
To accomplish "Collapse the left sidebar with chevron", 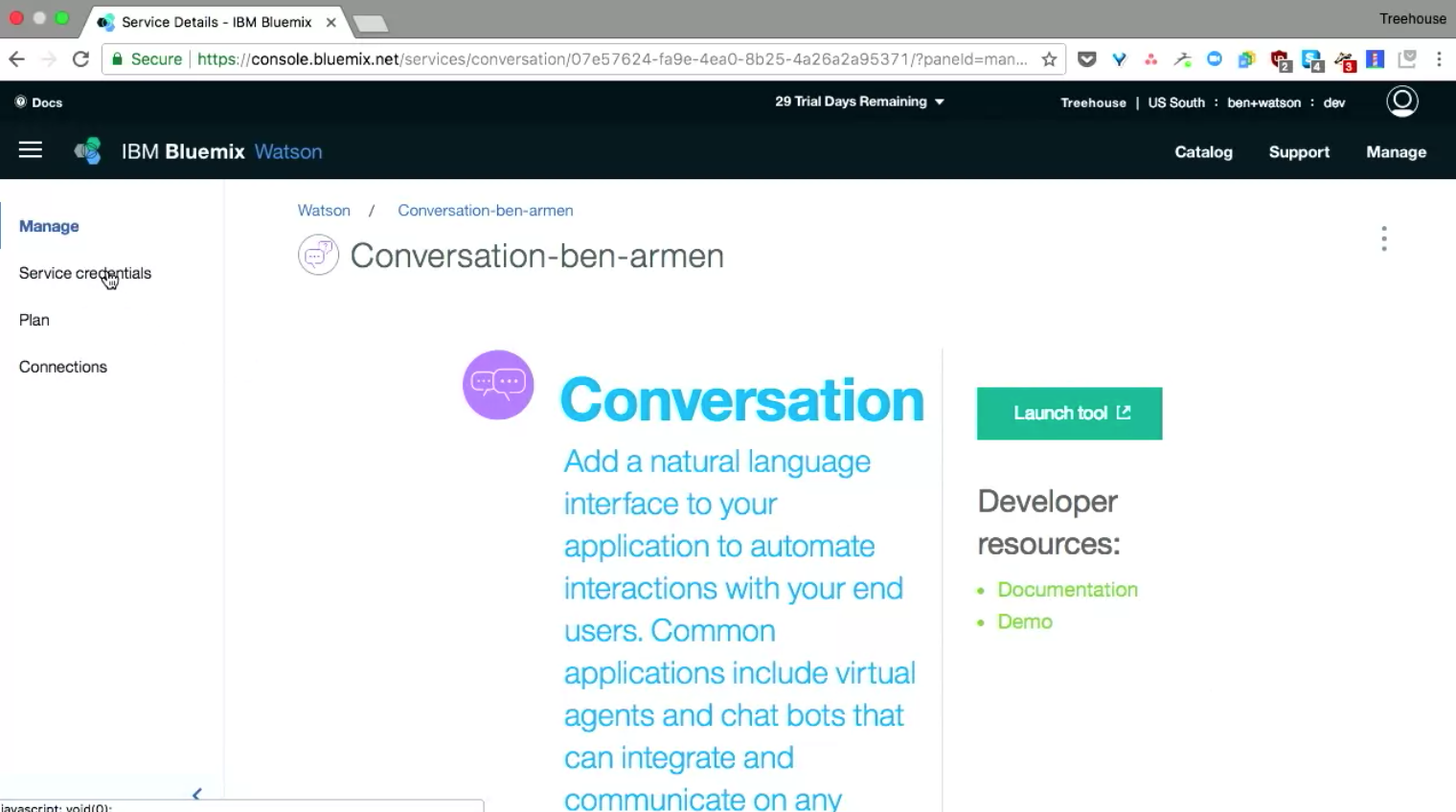I will 196,794.
